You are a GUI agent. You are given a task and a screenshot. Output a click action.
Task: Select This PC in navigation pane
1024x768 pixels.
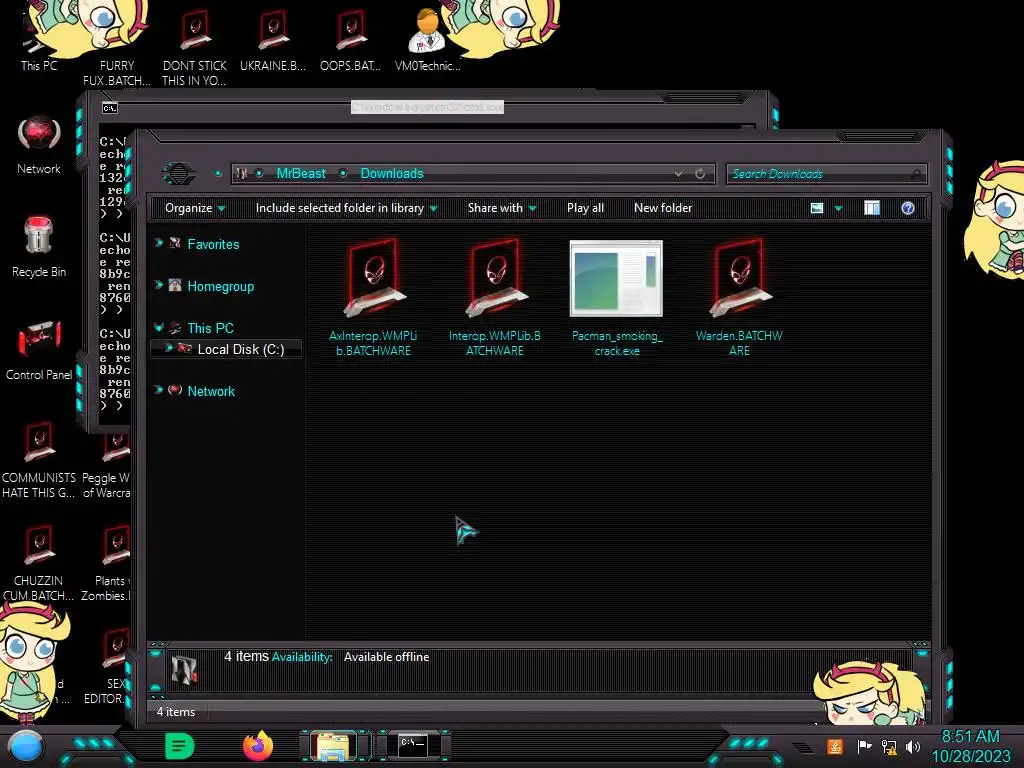[210, 328]
